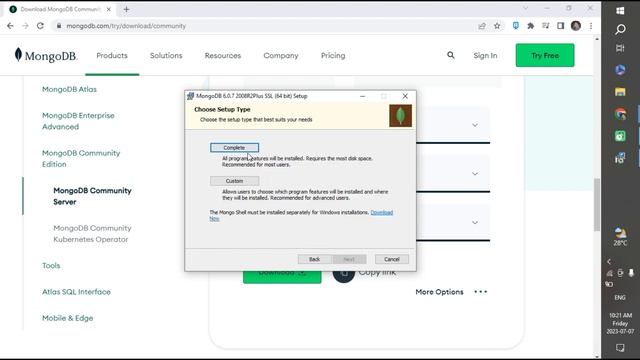The height and width of the screenshot is (360, 640).
Task: Click the ENG language indicator
Action: [x=620, y=298]
